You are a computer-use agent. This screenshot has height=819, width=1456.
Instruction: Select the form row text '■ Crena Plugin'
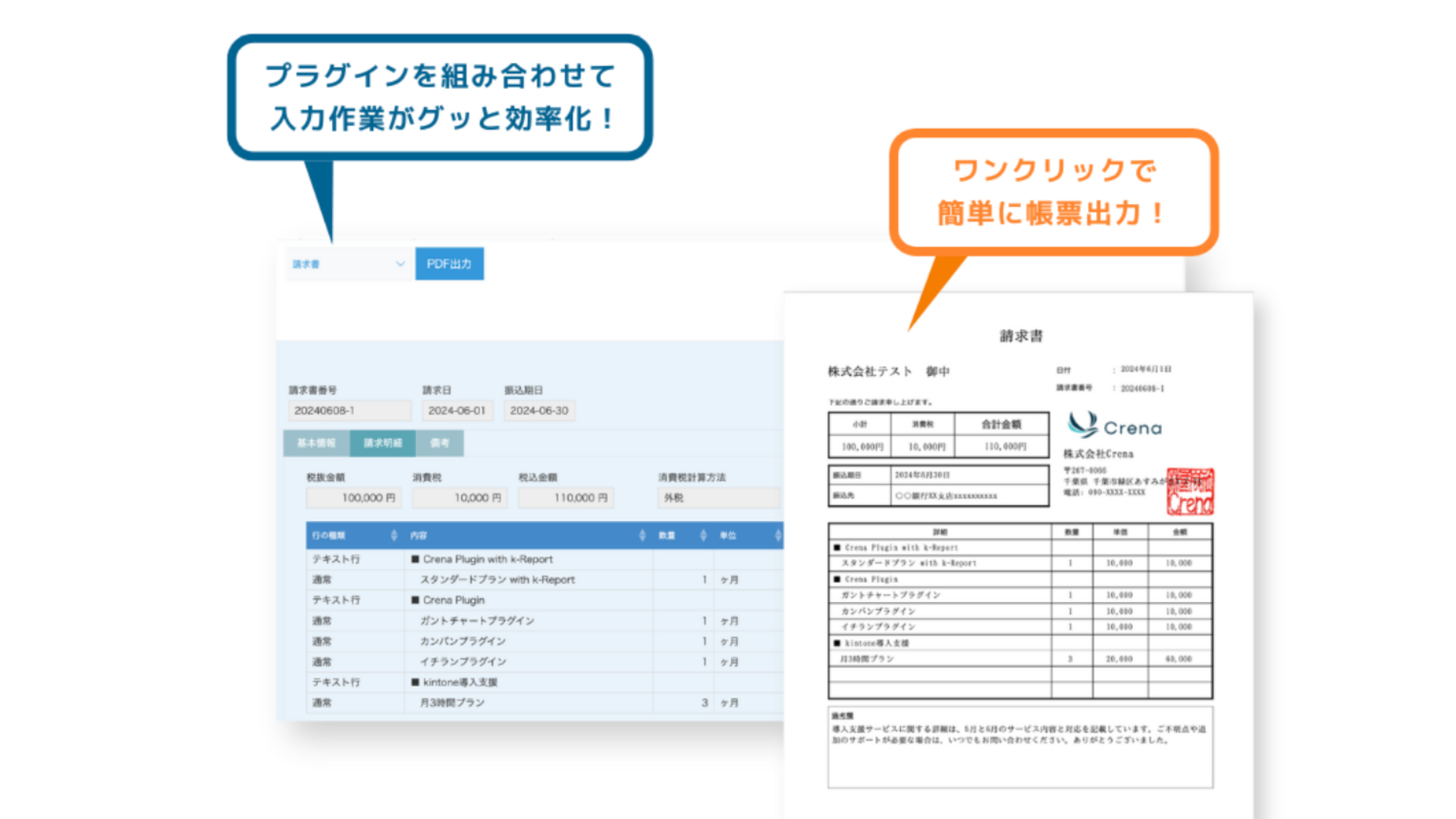(x=448, y=600)
